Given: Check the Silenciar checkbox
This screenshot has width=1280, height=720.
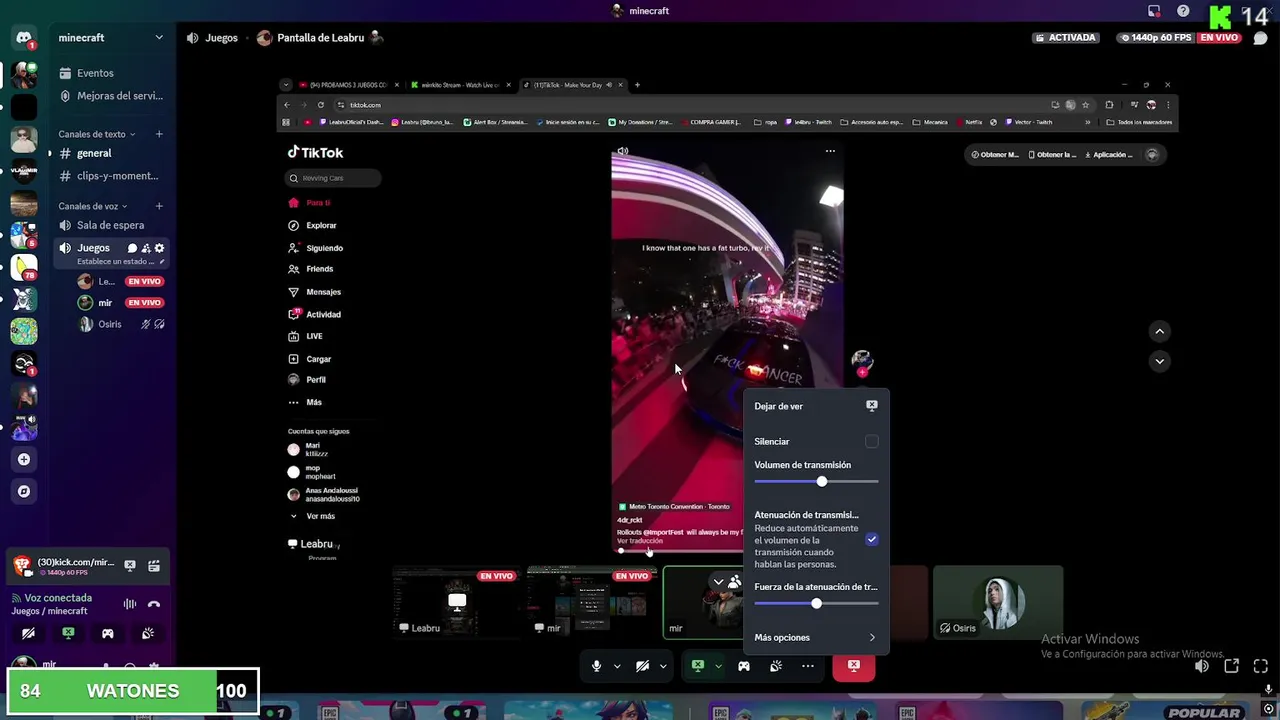Looking at the screenshot, I should tap(872, 441).
